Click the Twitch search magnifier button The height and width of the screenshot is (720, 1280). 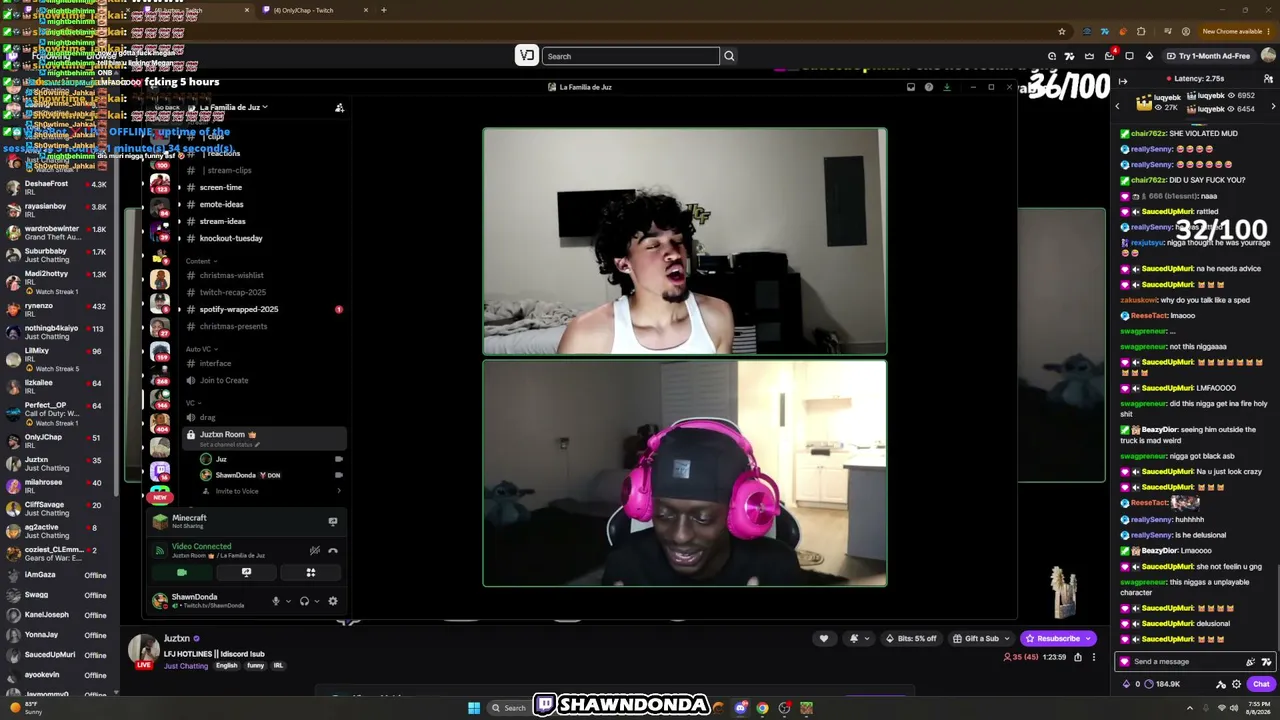click(729, 56)
